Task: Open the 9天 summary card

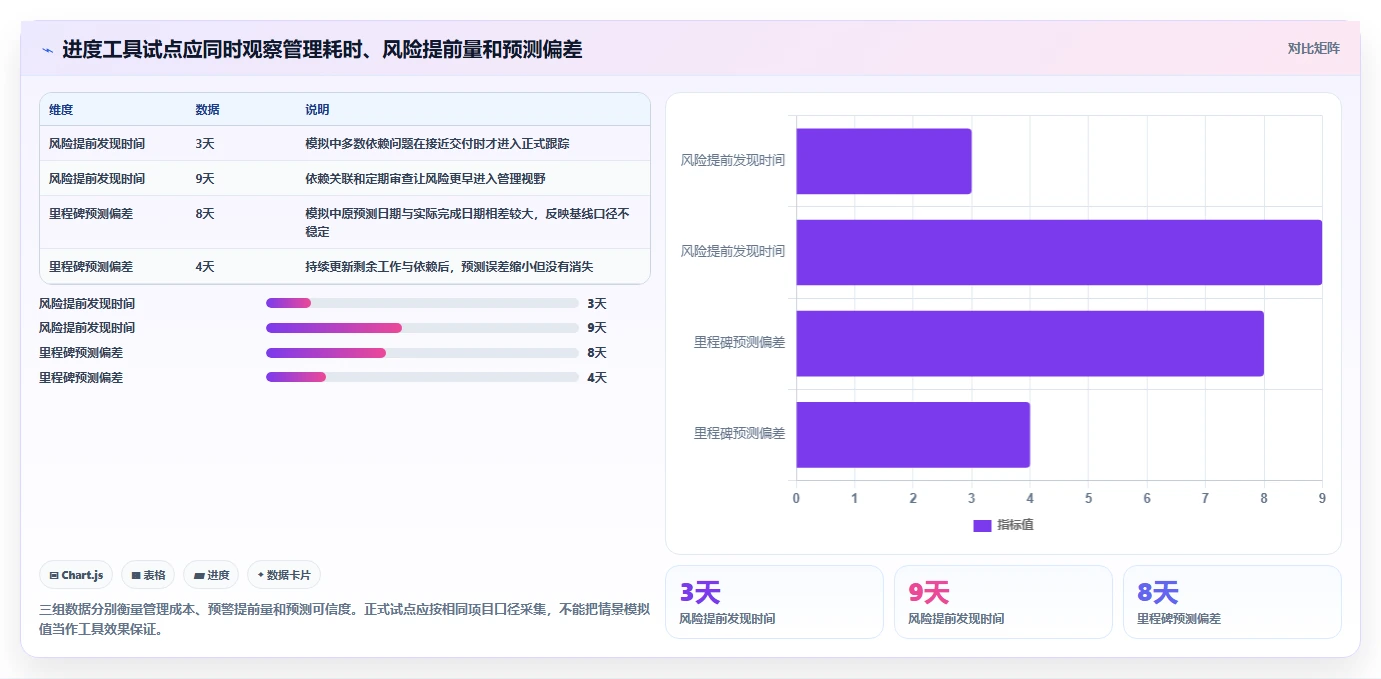Action: [x=1003, y=602]
